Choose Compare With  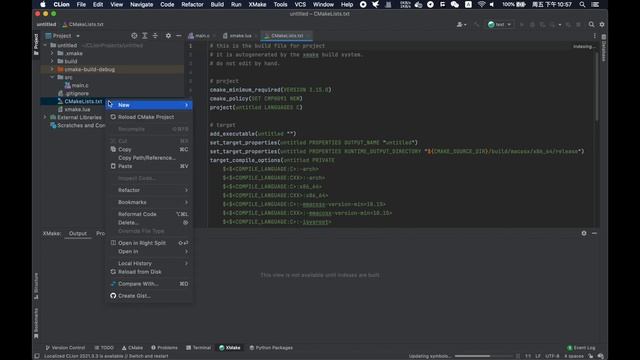[x=149, y=284]
